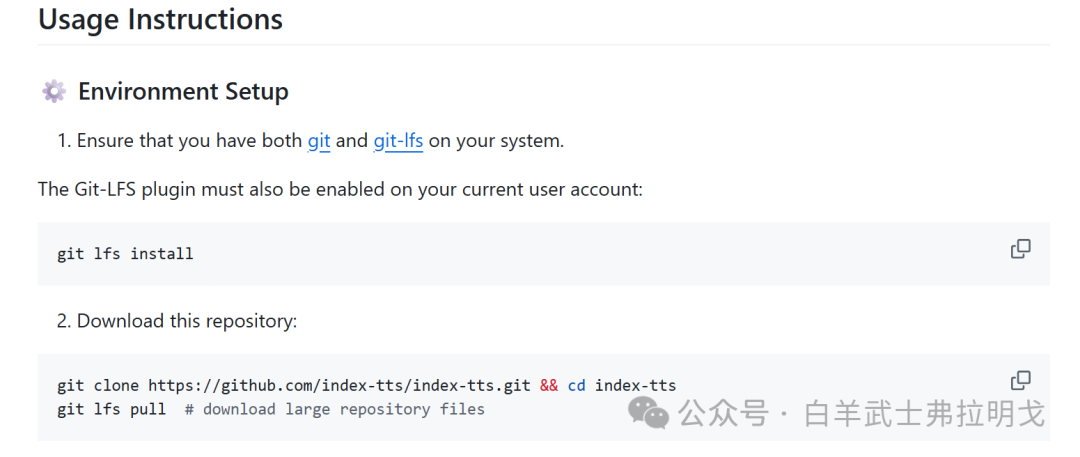Viewport: 1080px width, 457px height.
Task: Click the Usage Instructions heading
Action: 160,19
